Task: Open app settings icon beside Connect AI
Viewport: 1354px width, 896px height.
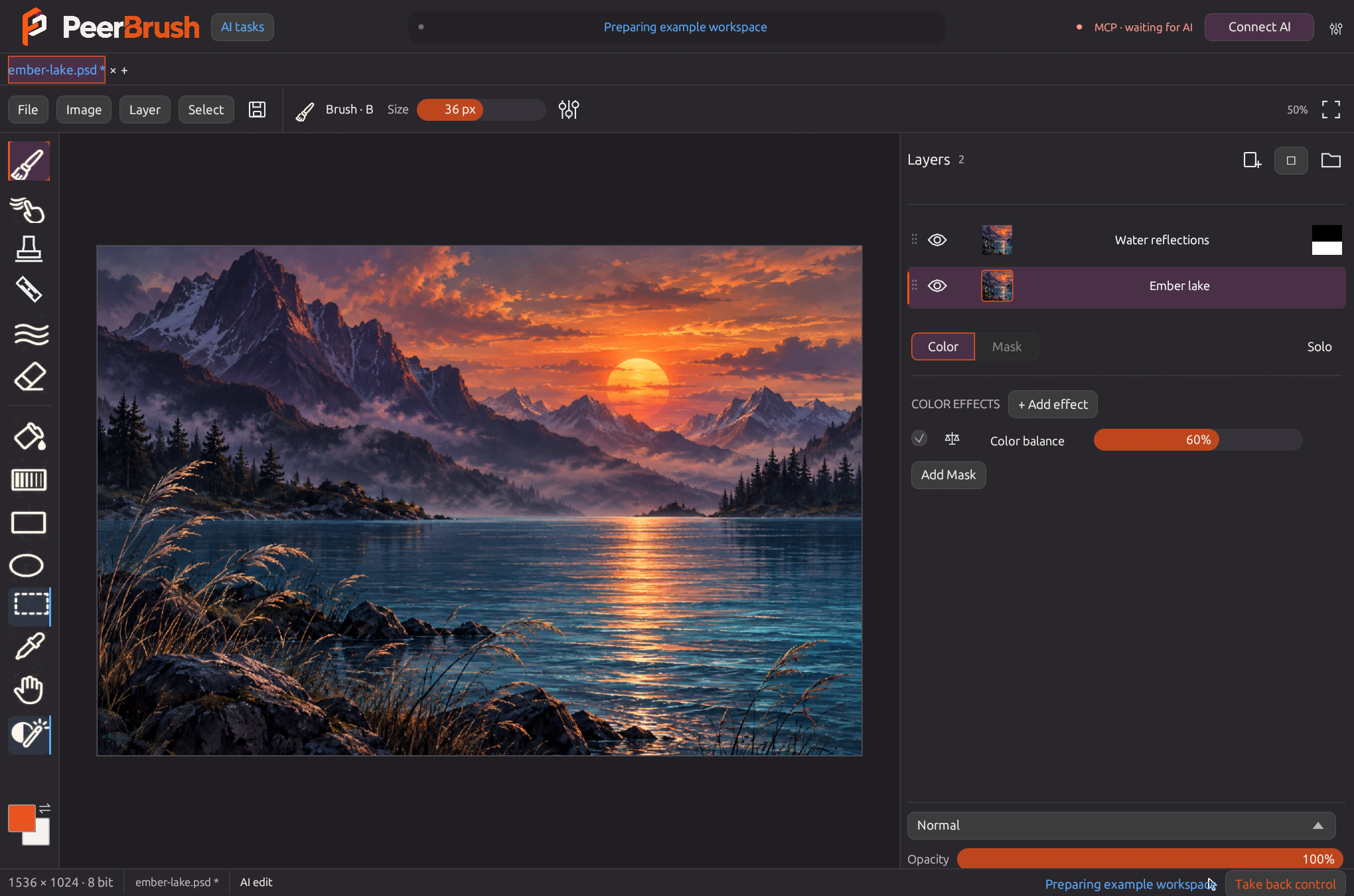Action: pyautogui.click(x=1335, y=29)
